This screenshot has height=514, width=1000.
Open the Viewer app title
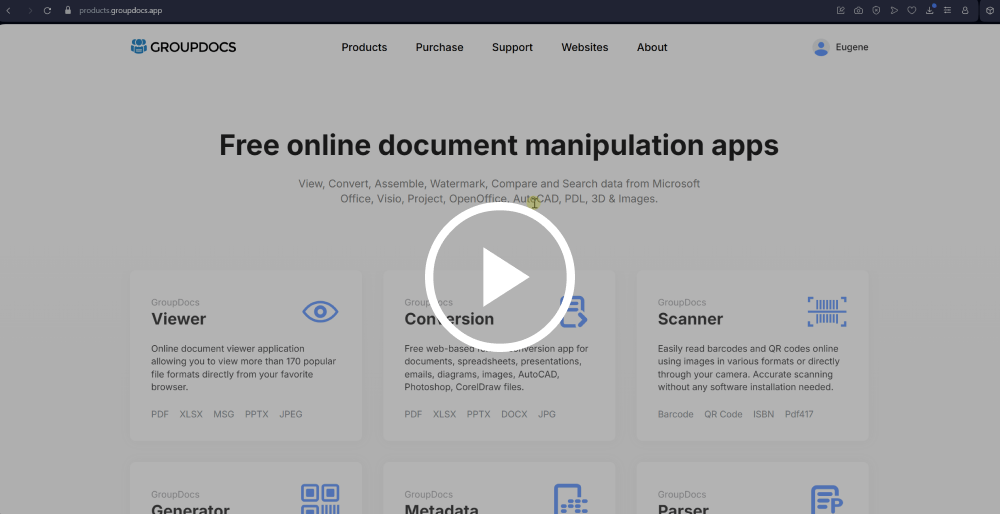pyautogui.click(x=179, y=319)
